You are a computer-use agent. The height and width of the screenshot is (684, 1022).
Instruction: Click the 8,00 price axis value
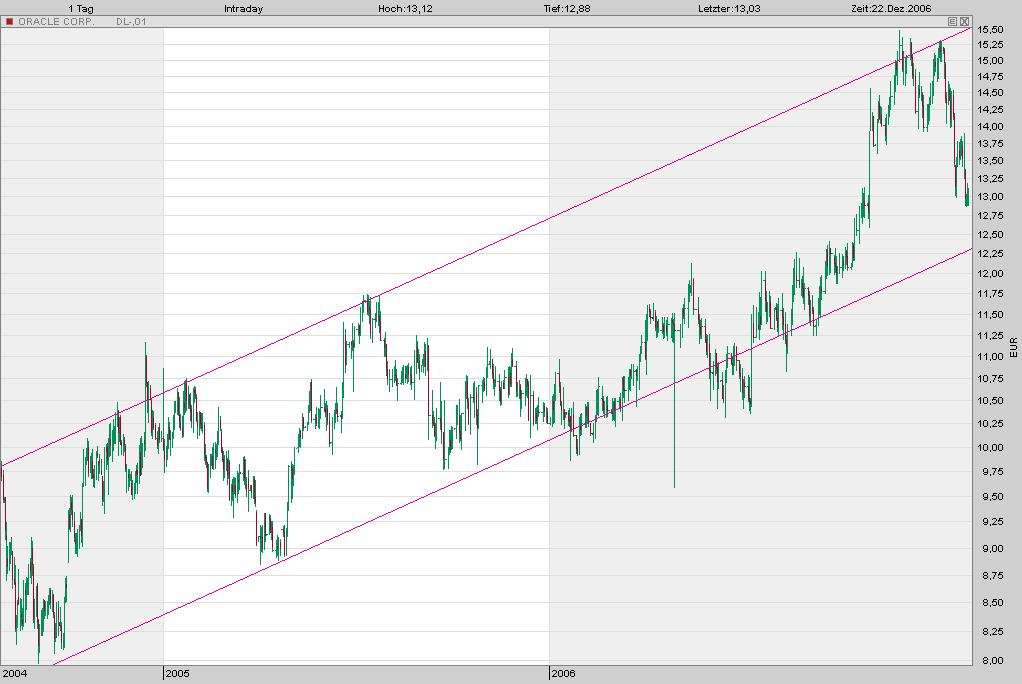pos(993,660)
